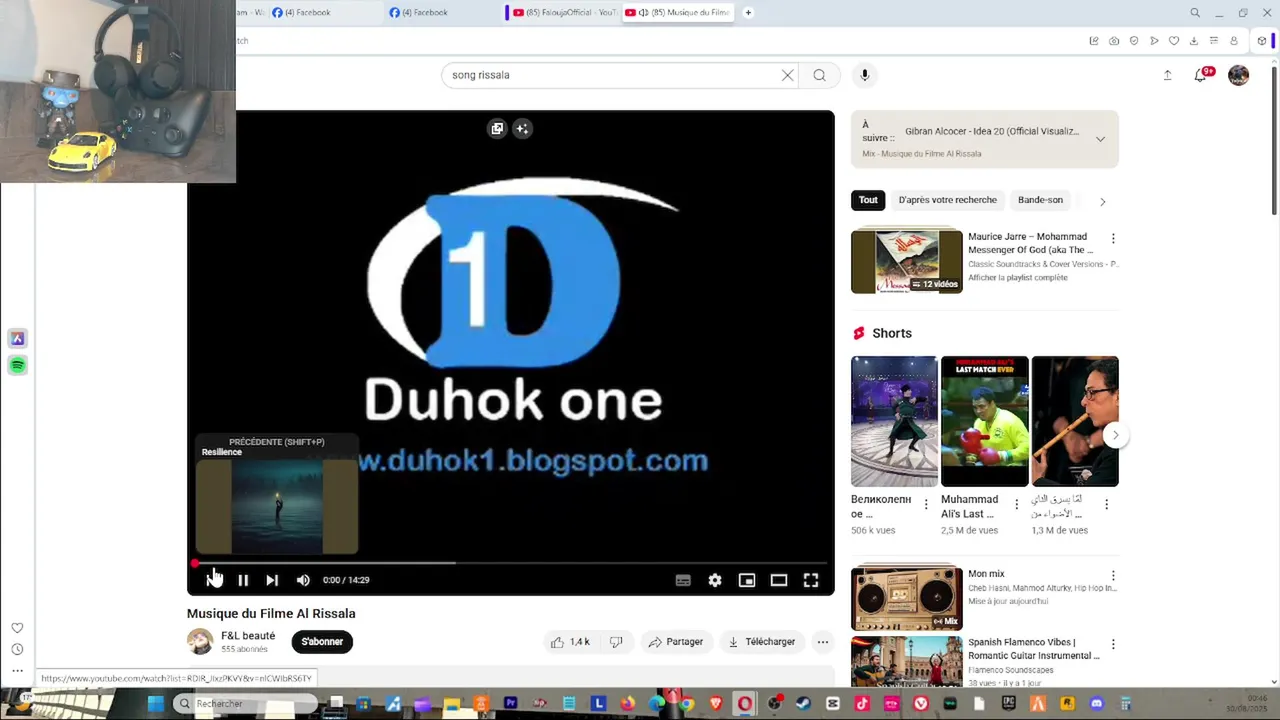Toggle theater mode view

pos(779,580)
